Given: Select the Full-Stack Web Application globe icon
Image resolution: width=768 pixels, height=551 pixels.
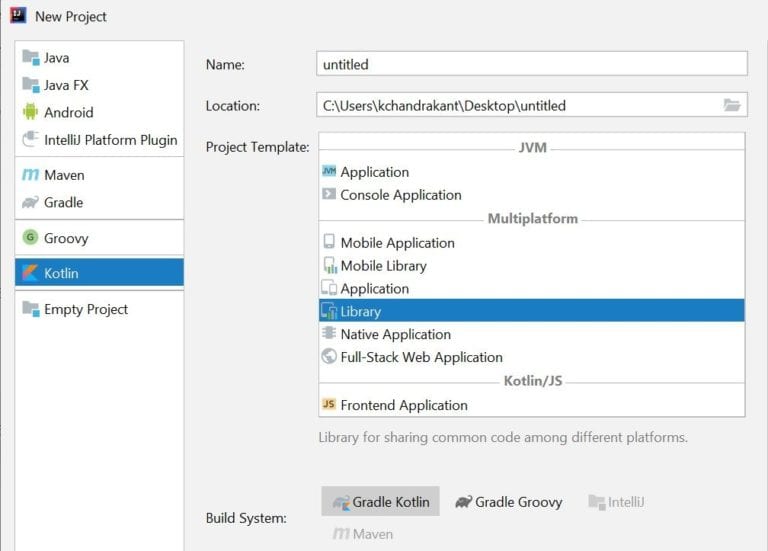Looking at the screenshot, I should click(329, 357).
